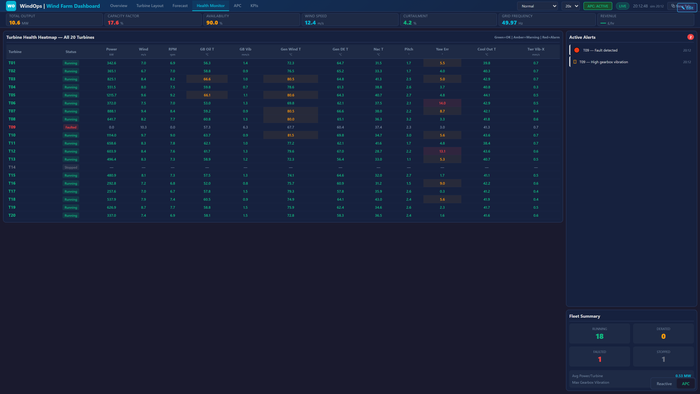Click the Fleet Summary panel title

[584, 316]
